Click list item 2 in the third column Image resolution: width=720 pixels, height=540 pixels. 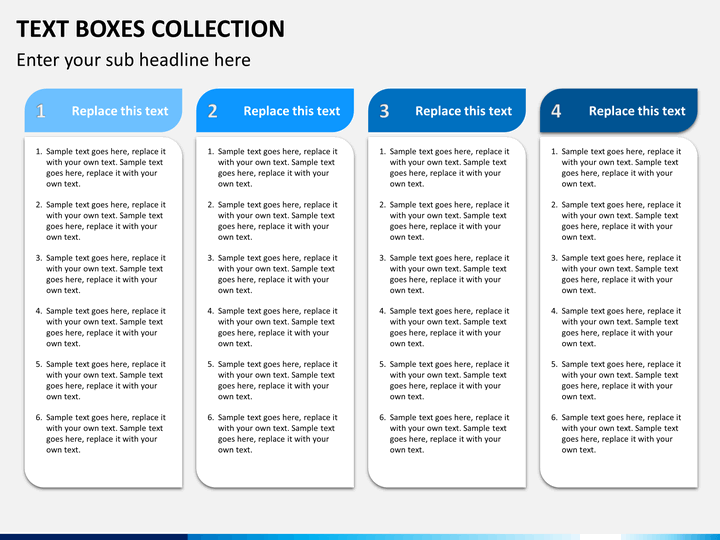click(x=444, y=221)
